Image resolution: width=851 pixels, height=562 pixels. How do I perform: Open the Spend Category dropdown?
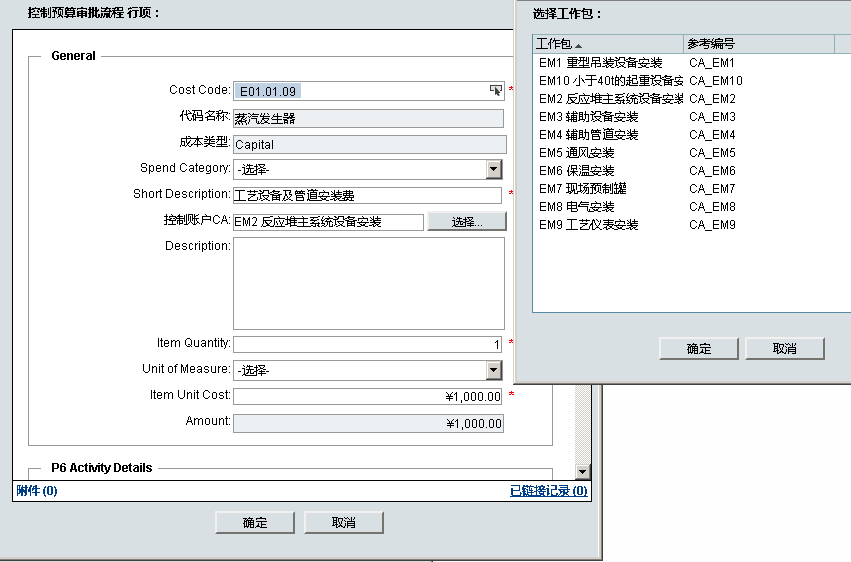[x=493, y=169]
